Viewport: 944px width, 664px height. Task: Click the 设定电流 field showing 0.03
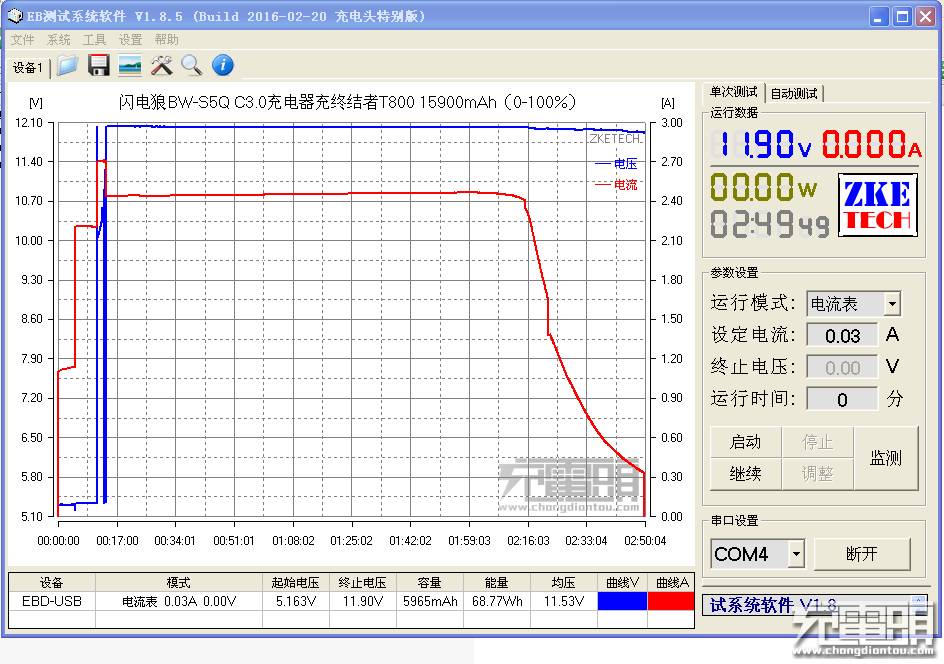click(842, 335)
